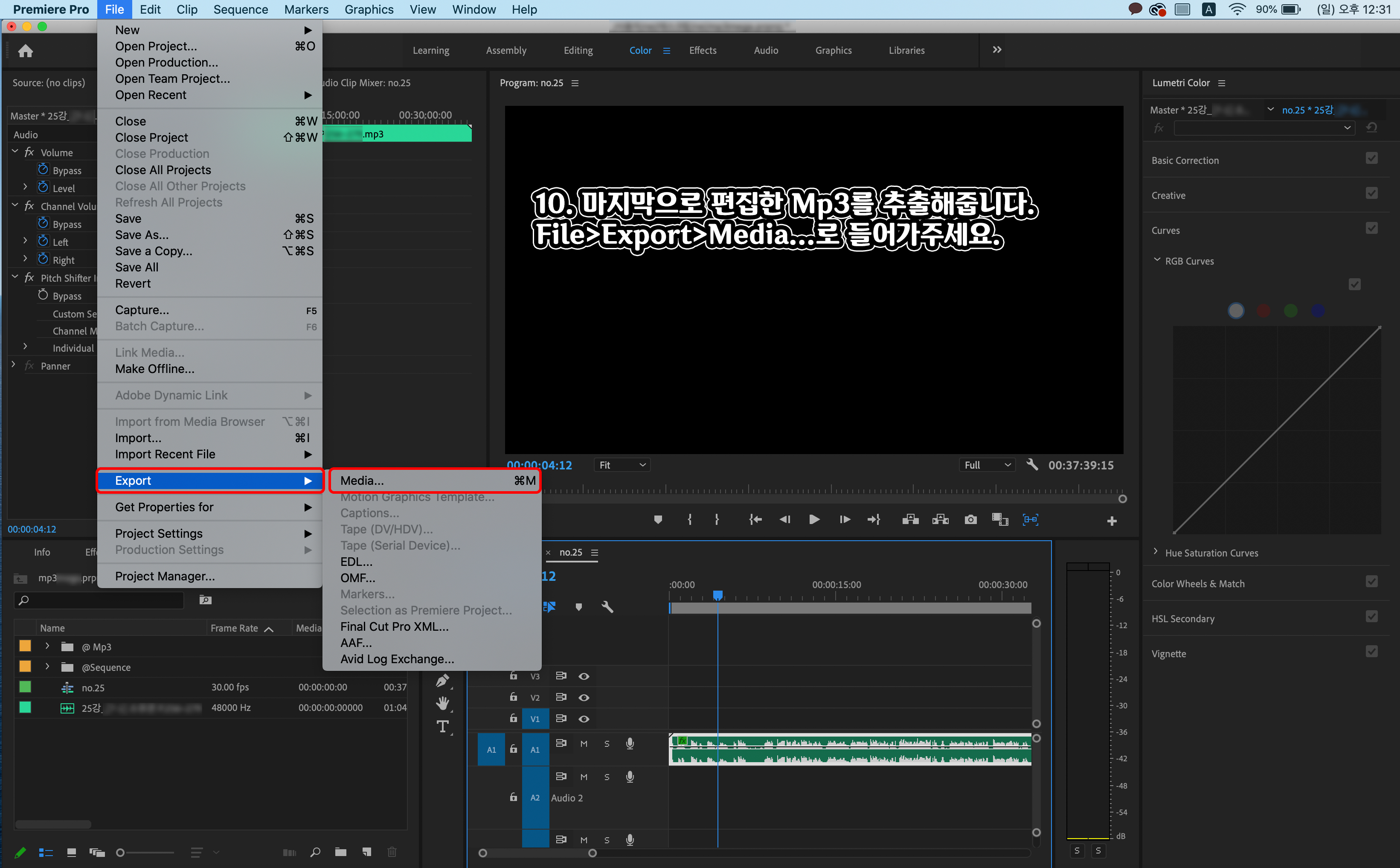Select the Pen tool
The image size is (1400, 868).
442,681
